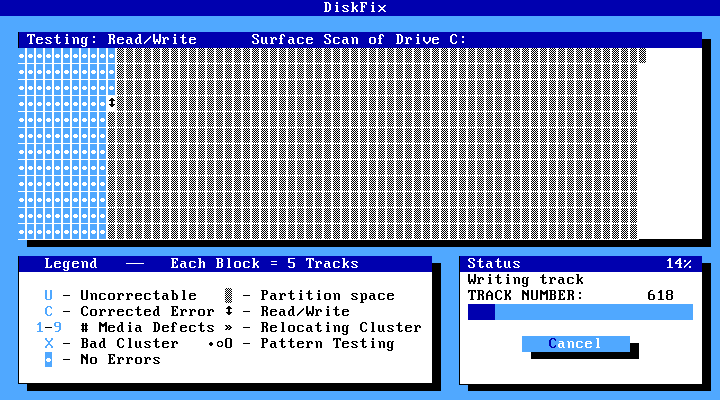Click the '# Media Defects' legend label
The width and height of the screenshot is (720, 400).
coord(147,327)
